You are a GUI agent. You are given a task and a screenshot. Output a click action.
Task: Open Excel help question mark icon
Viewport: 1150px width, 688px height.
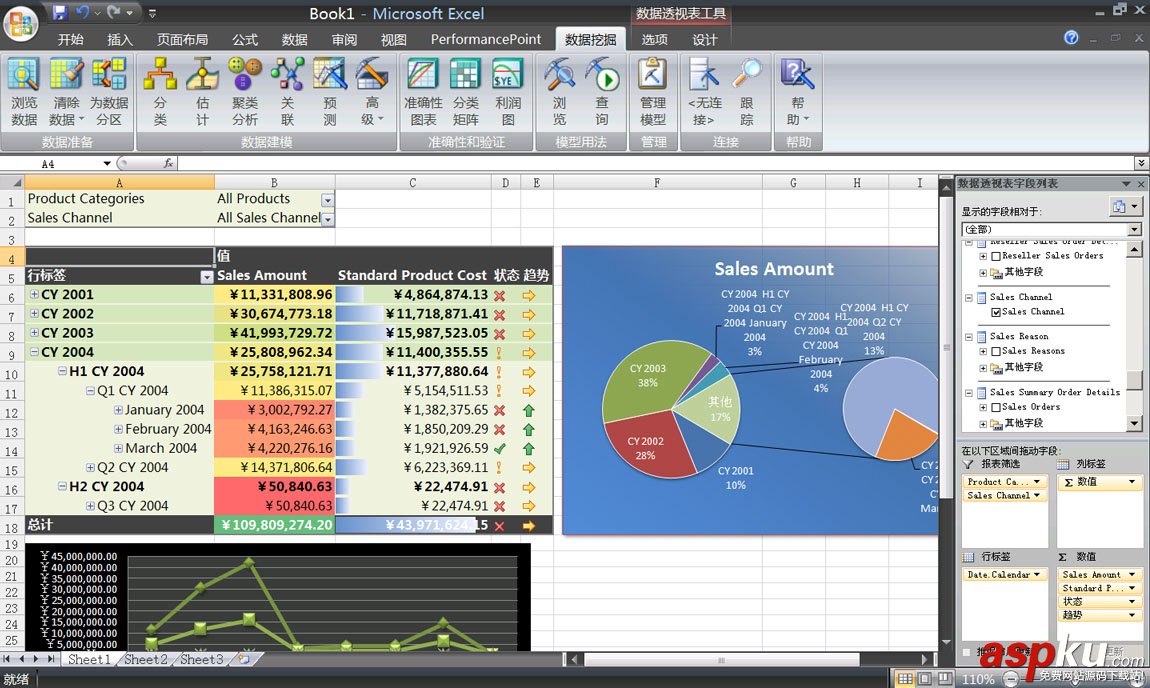coord(1072,37)
